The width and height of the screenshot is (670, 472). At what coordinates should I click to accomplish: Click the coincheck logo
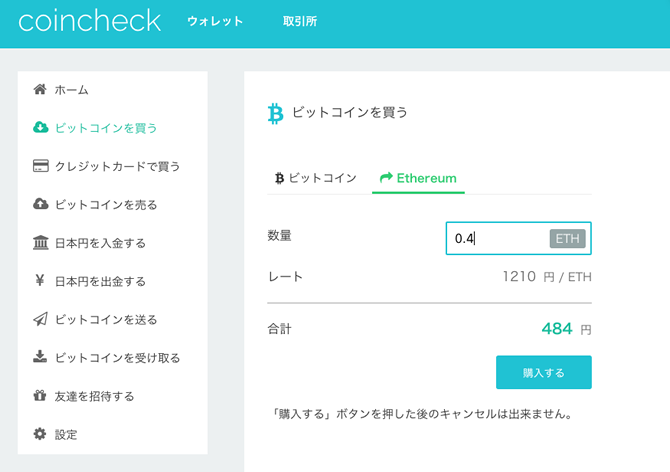coord(89,21)
